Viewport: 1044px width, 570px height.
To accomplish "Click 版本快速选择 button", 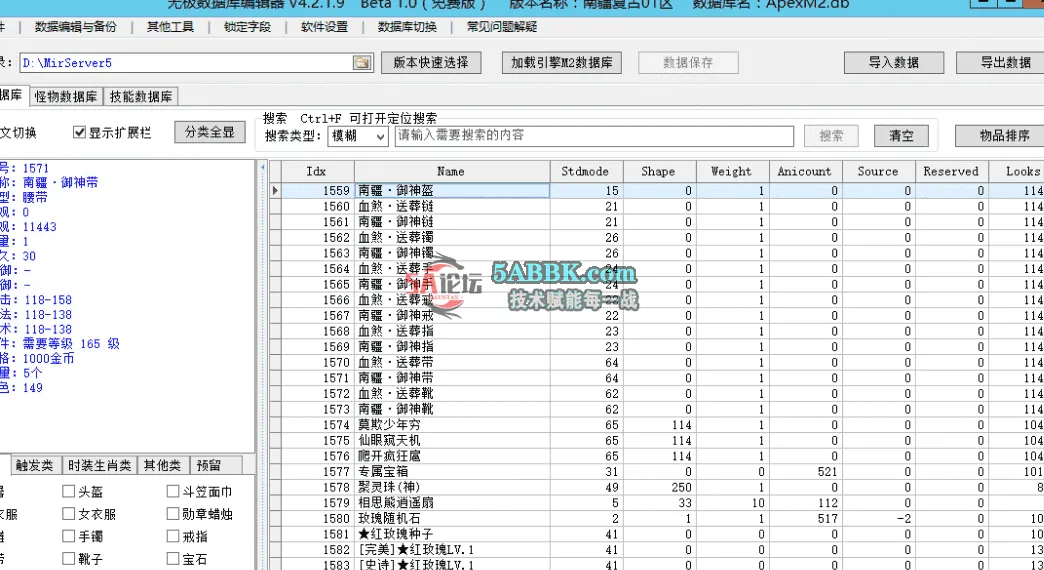I will tap(431, 63).
